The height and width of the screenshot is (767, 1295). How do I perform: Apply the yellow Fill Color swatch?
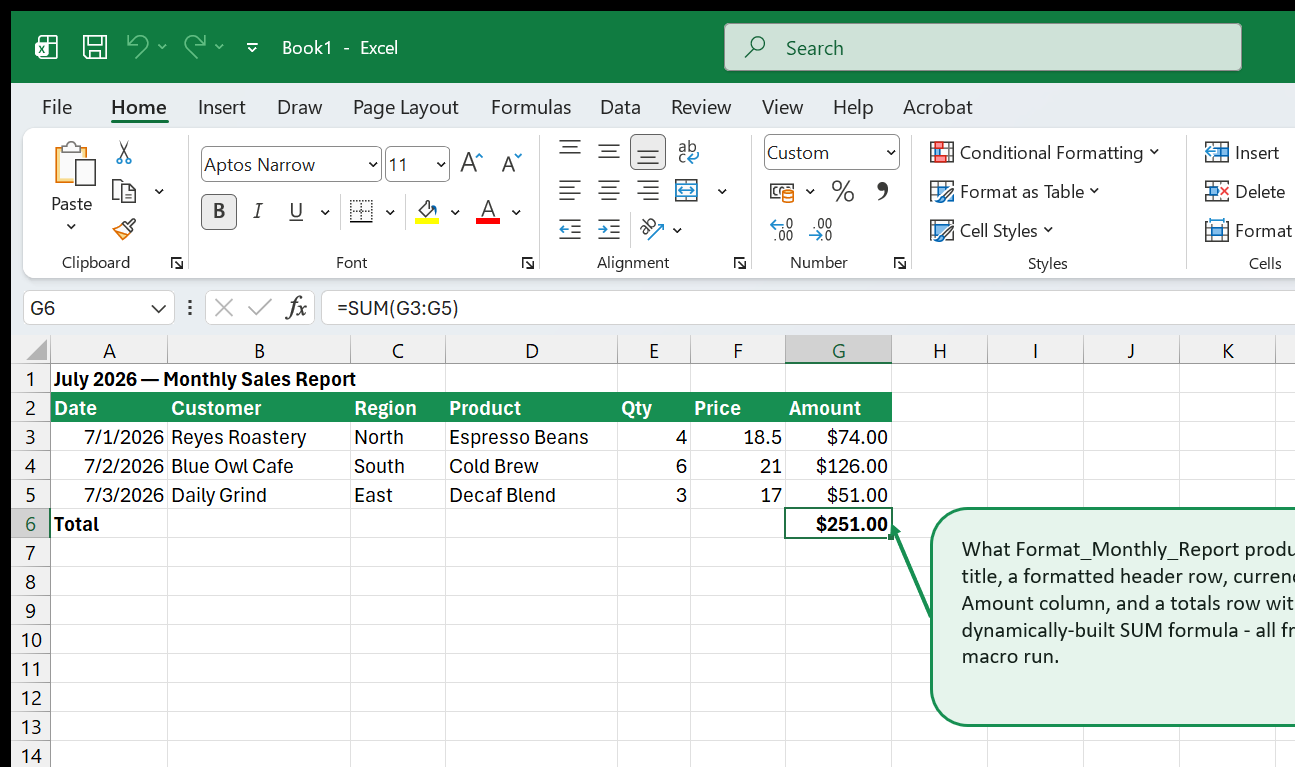427,212
